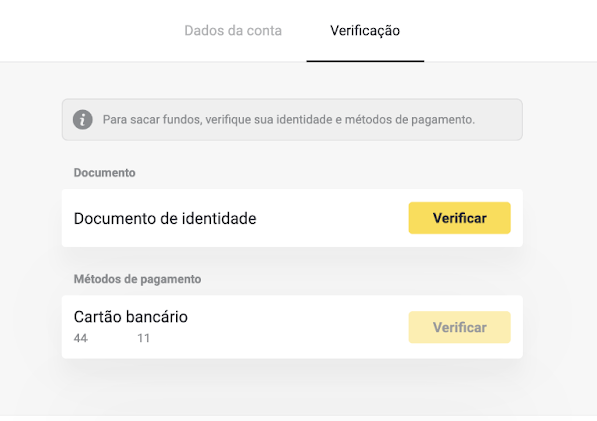
Task: Click the gray info icon in the banner
Action: pos(83,120)
